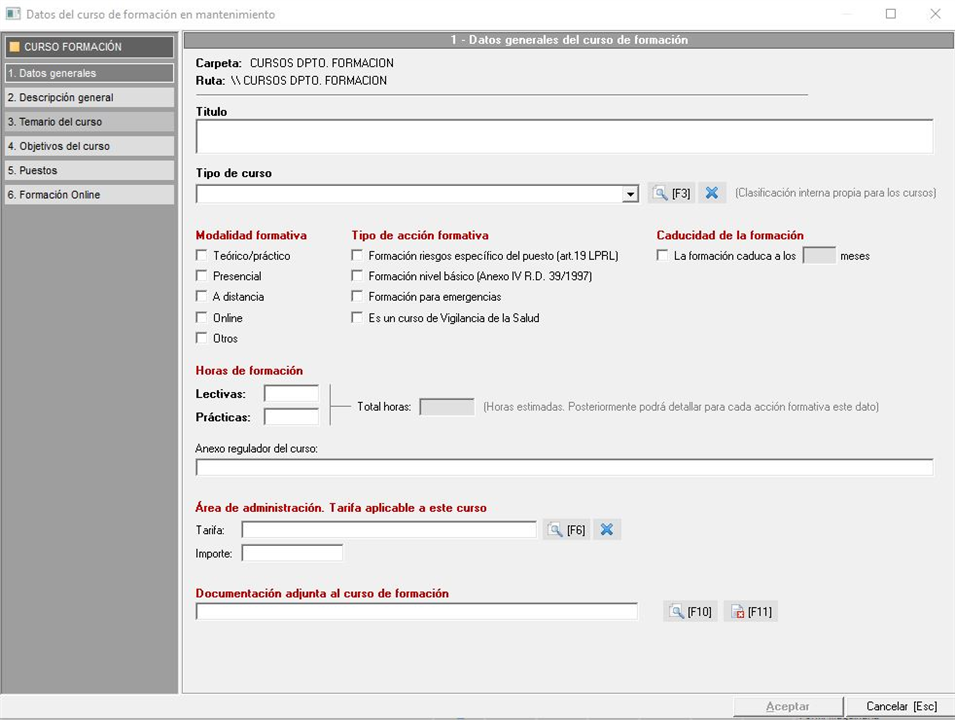The height and width of the screenshot is (720, 955).
Task: Expand the Tipo de curso dropdown arrow
Action: point(630,194)
